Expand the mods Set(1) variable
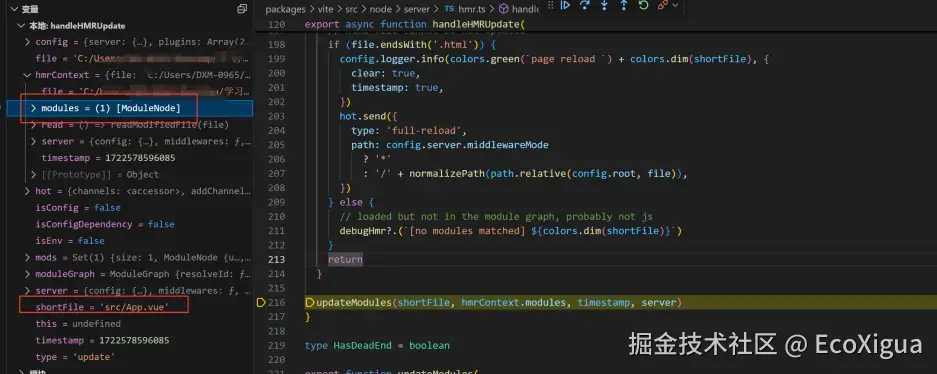 tap(27, 257)
